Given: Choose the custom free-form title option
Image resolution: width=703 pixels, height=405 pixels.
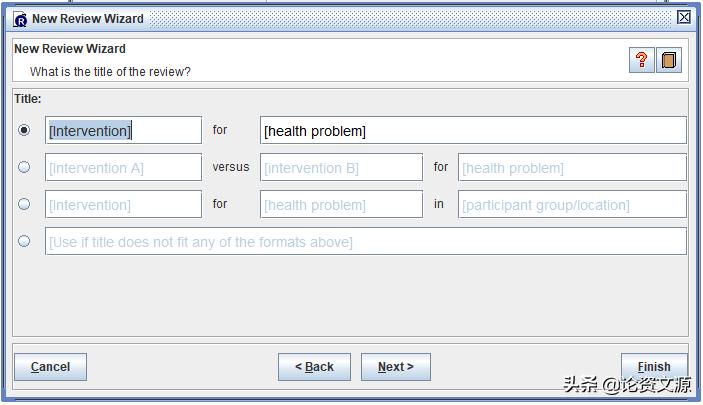Looking at the screenshot, I should click(x=24, y=241).
